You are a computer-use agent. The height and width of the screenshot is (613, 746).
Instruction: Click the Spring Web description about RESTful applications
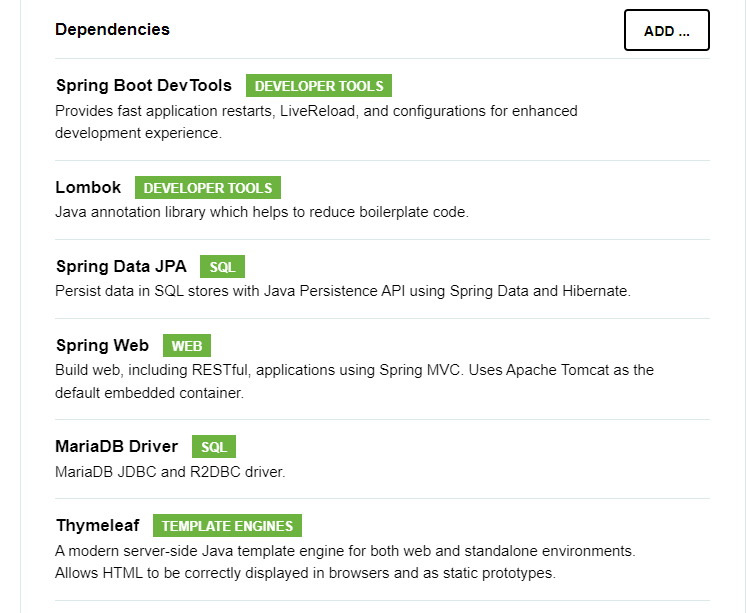pos(354,381)
